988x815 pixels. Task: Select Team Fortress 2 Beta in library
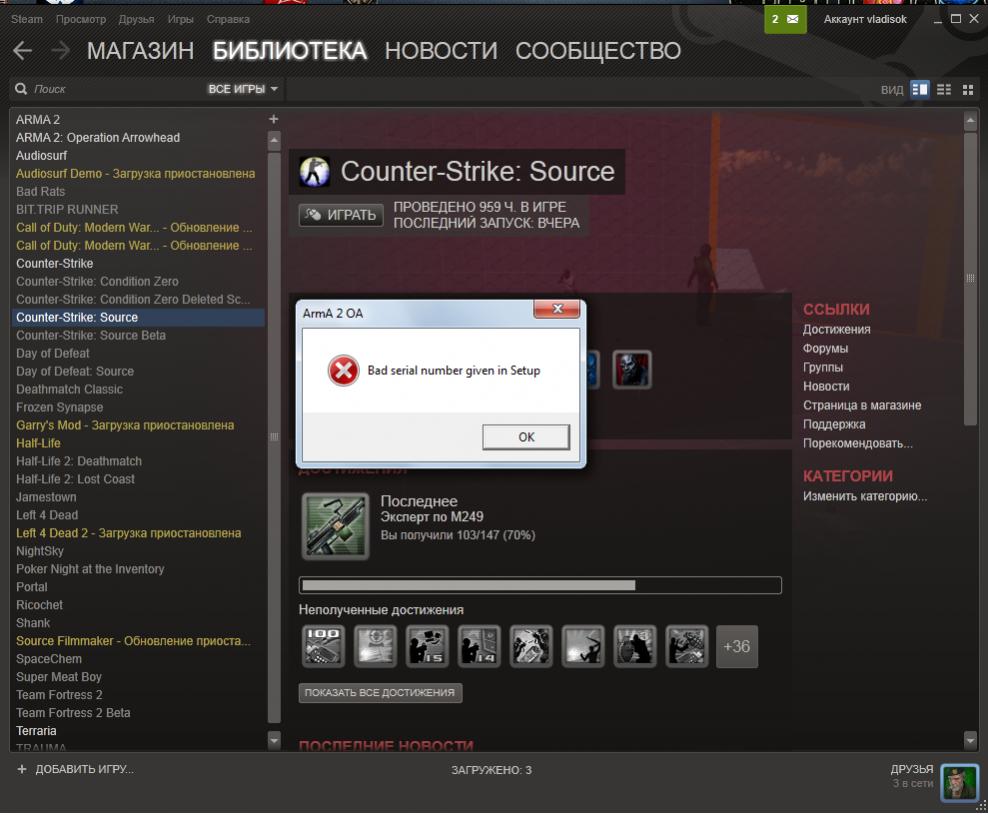tap(139, 713)
